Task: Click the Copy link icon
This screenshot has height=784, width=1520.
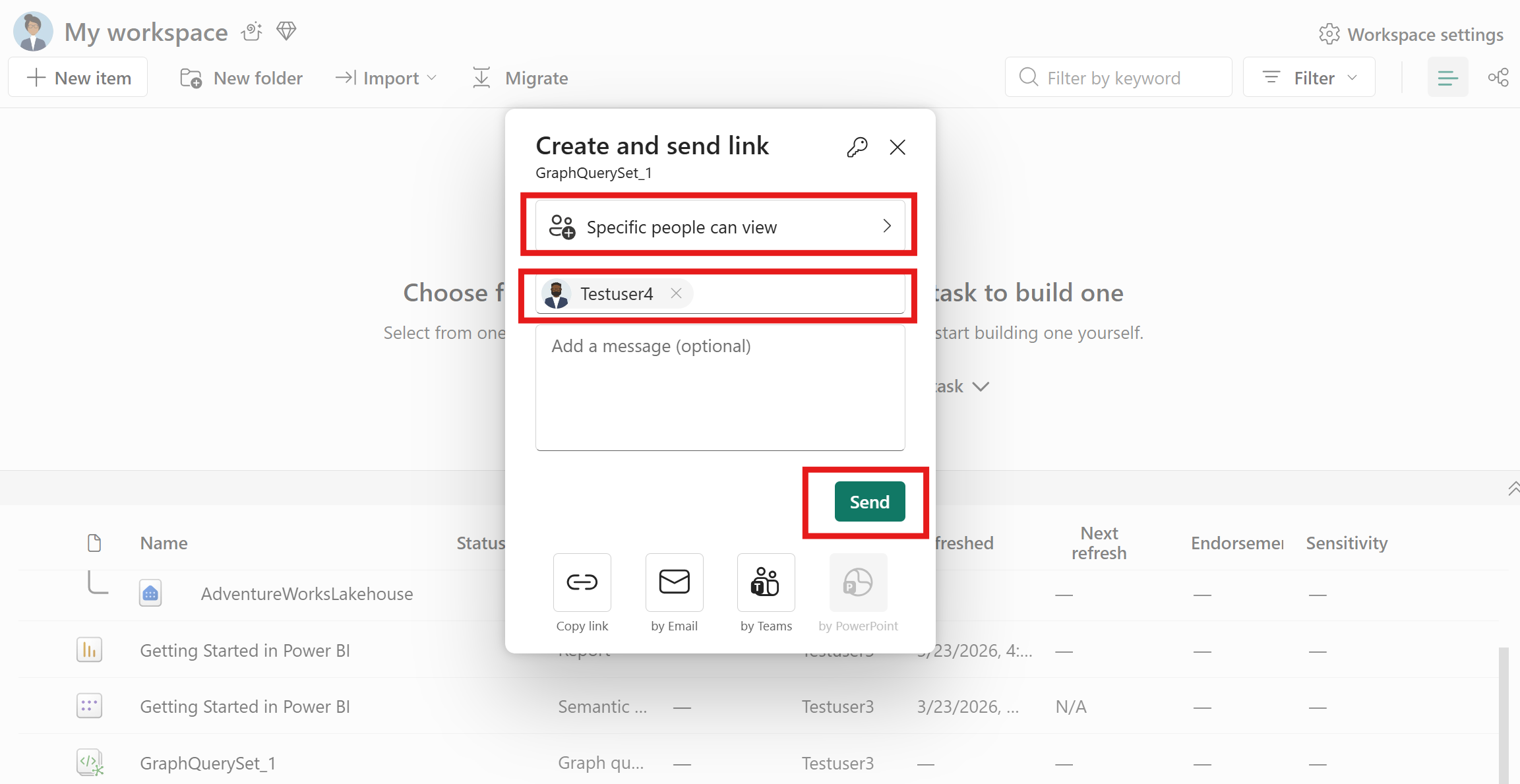Action: click(582, 582)
